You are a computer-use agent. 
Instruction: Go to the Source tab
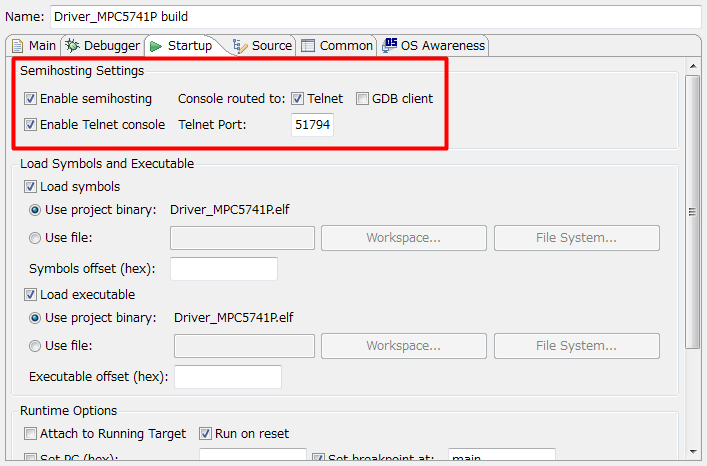(262, 46)
